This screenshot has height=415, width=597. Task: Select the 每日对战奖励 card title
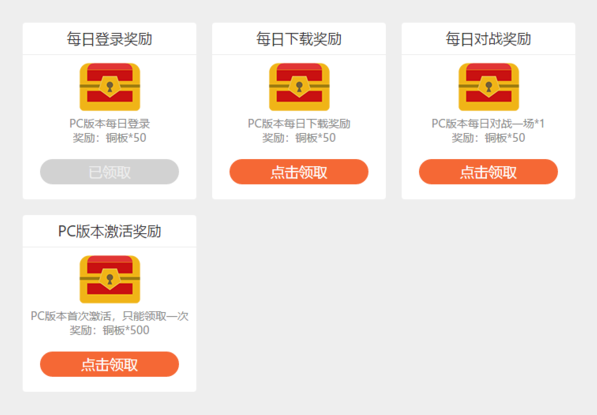click(x=488, y=39)
